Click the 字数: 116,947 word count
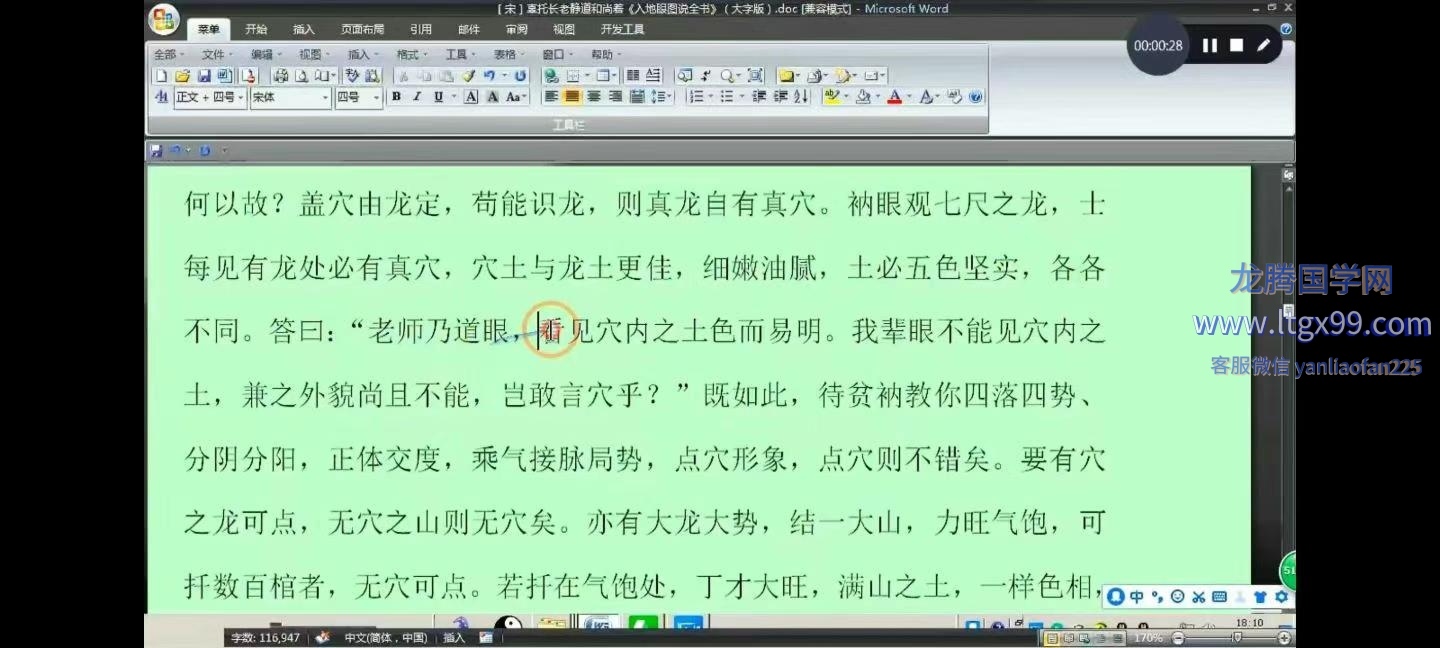 tap(265, 637)
